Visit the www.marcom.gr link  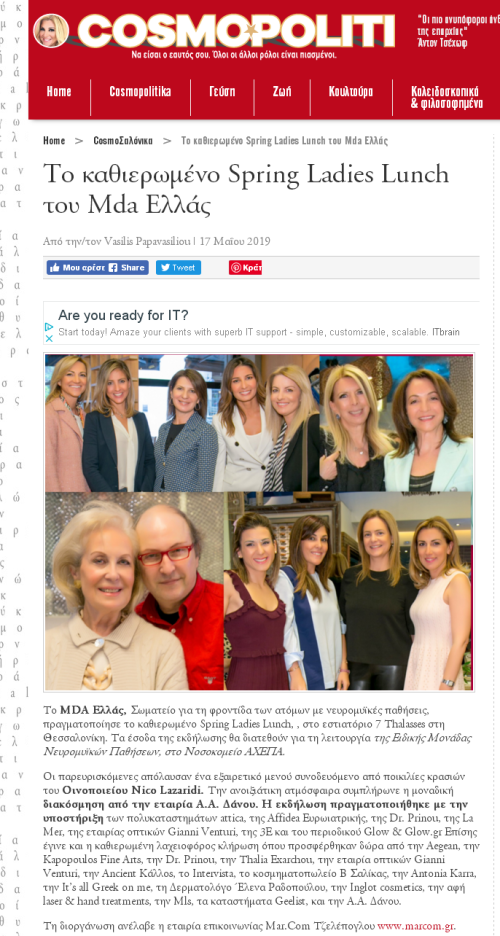click(416, 926)
